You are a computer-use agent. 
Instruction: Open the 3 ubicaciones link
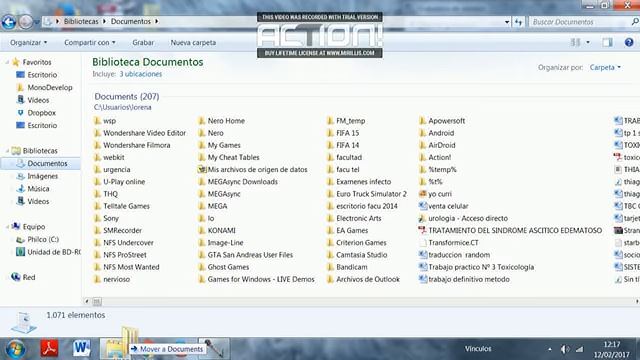coord(140,74)
